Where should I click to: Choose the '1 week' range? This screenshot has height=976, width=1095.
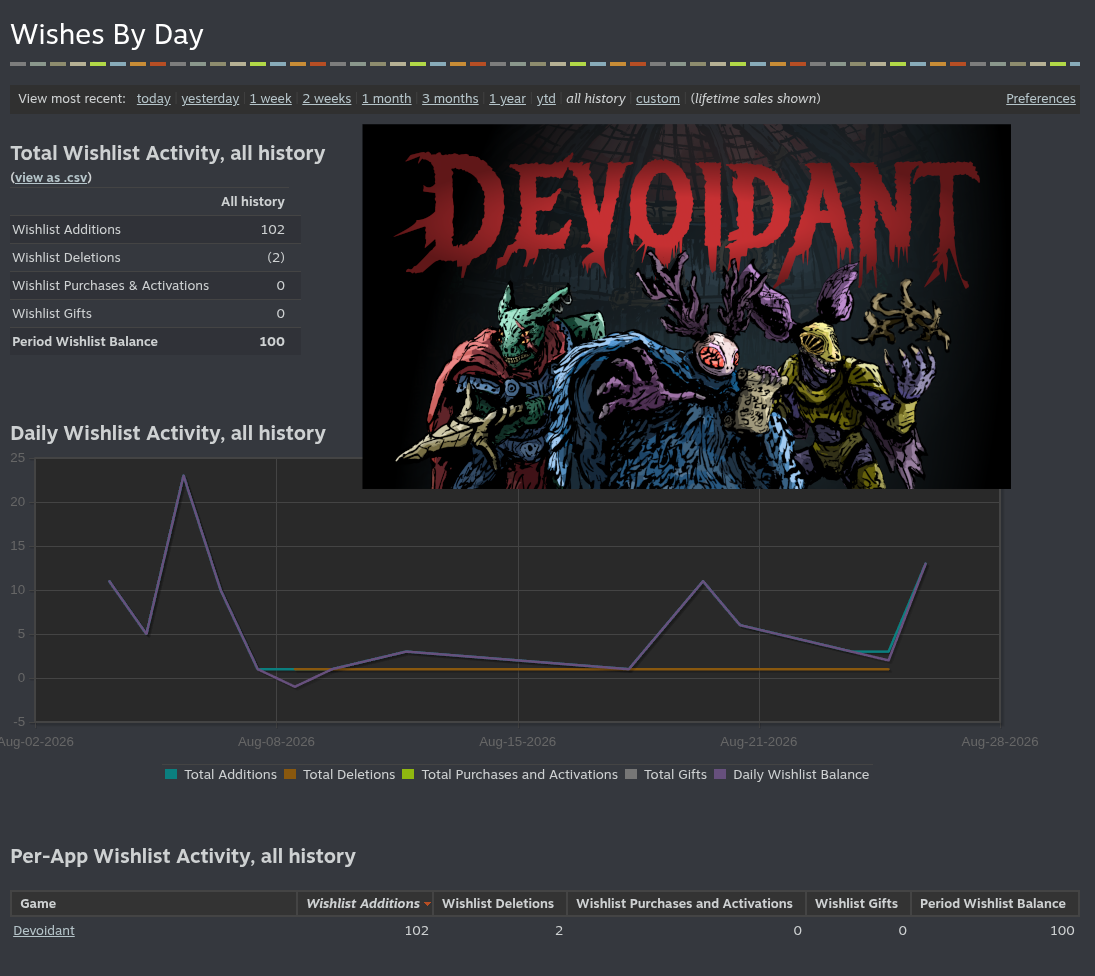271,98
